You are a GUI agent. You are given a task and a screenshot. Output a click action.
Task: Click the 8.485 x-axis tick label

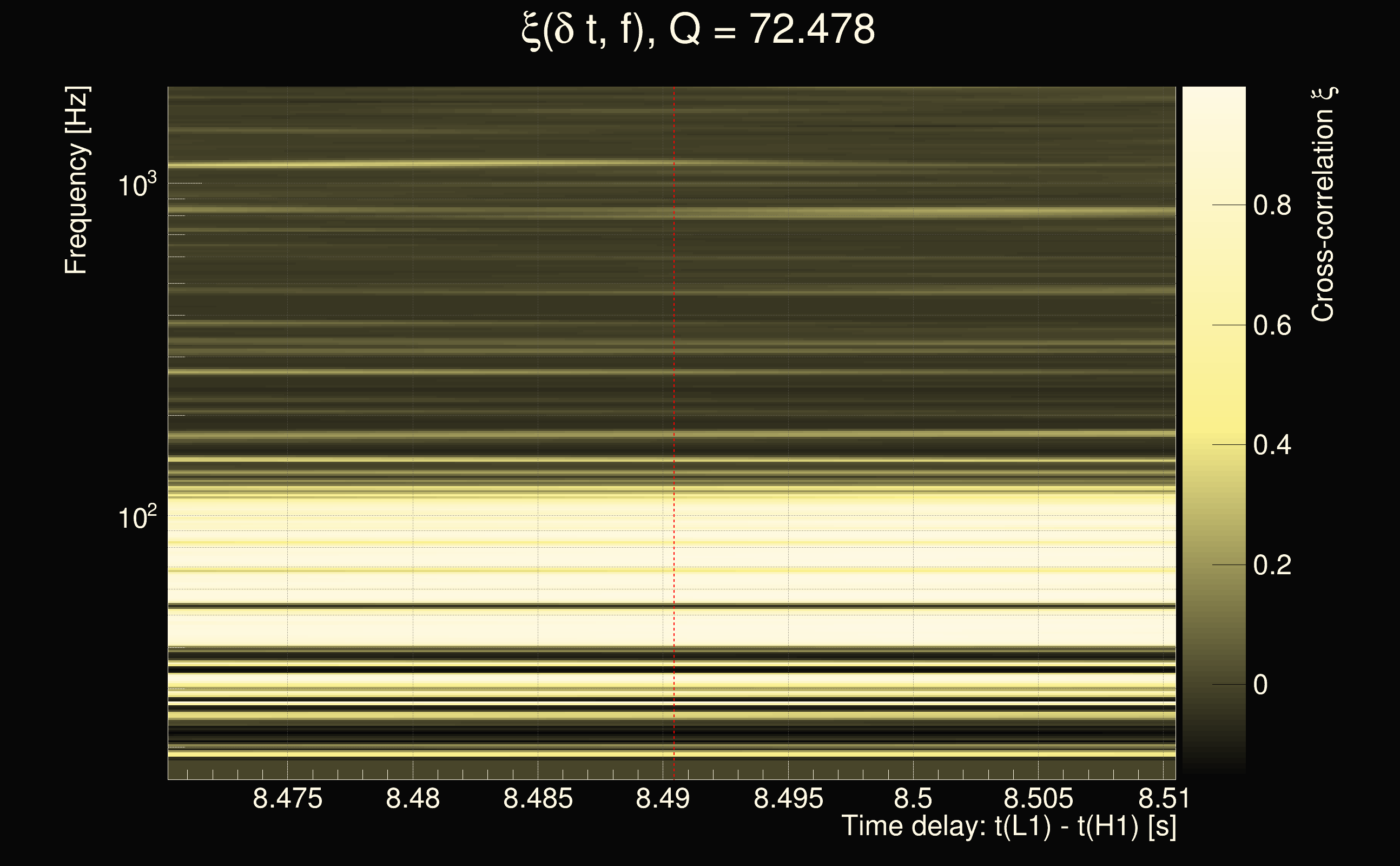[x=538, y=798]
